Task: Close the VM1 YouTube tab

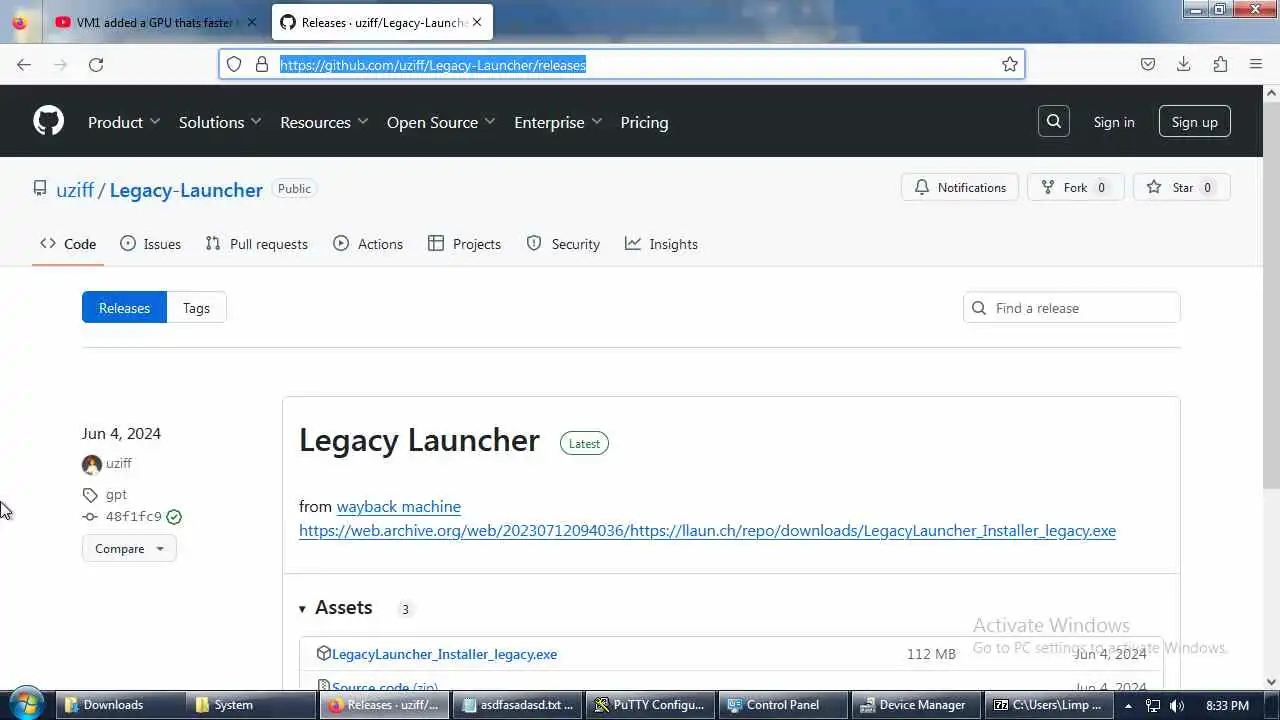Action: 251,22
